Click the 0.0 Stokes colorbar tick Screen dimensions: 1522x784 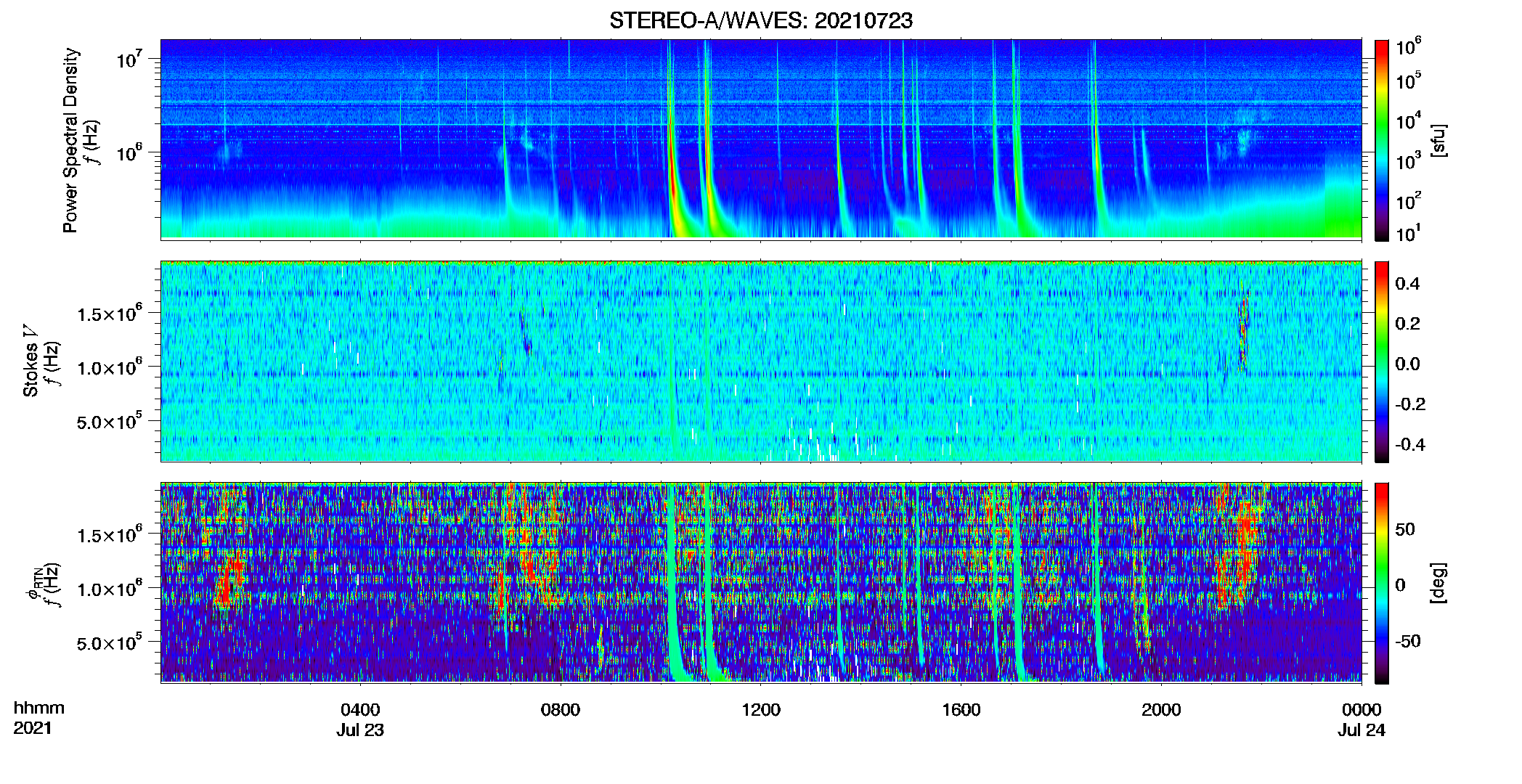[1407, 364]
